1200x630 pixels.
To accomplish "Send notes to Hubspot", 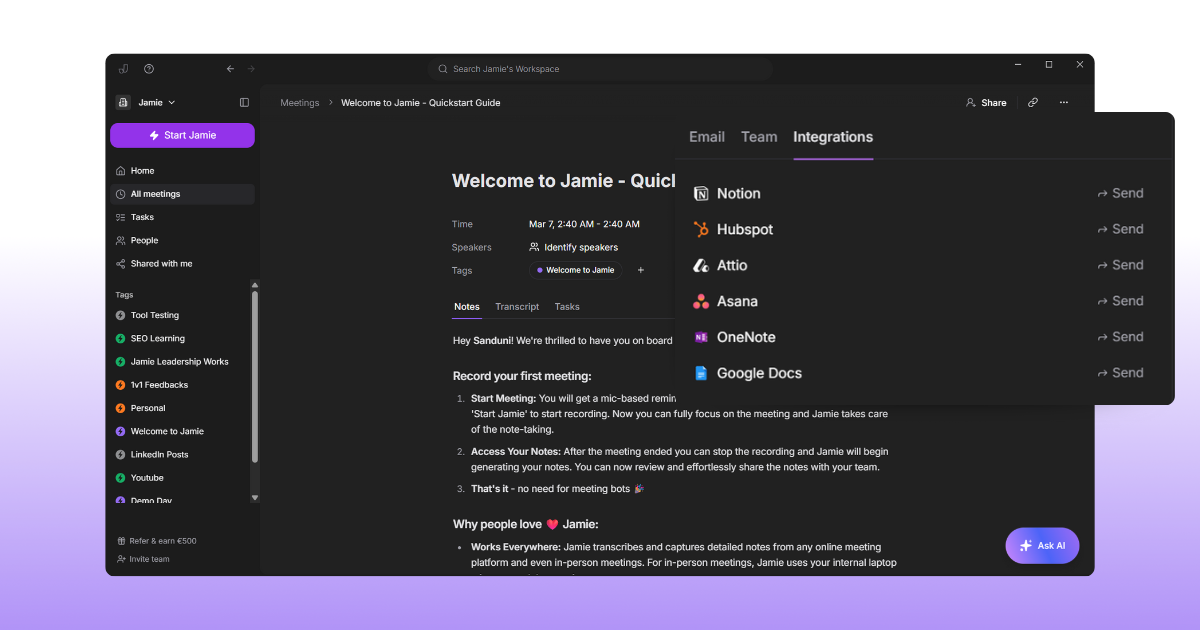I will point(1120,229).
